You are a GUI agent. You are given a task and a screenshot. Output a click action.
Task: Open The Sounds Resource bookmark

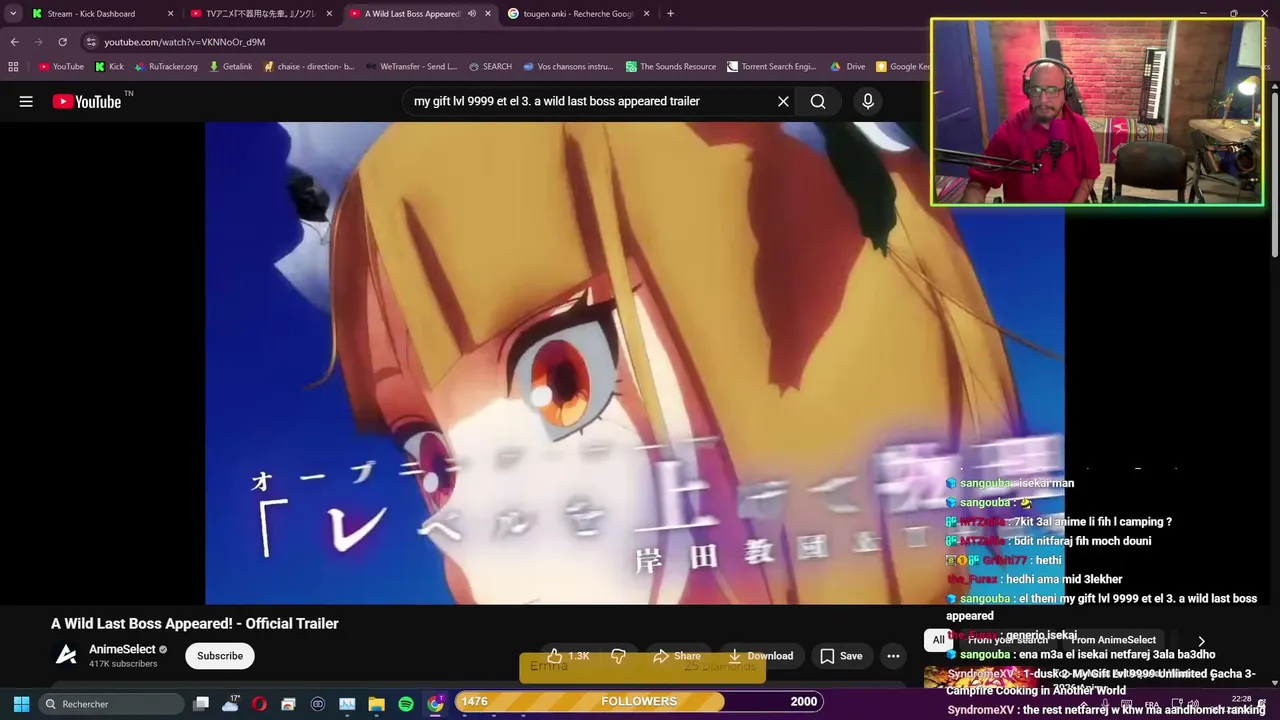(x=671, y=67)
